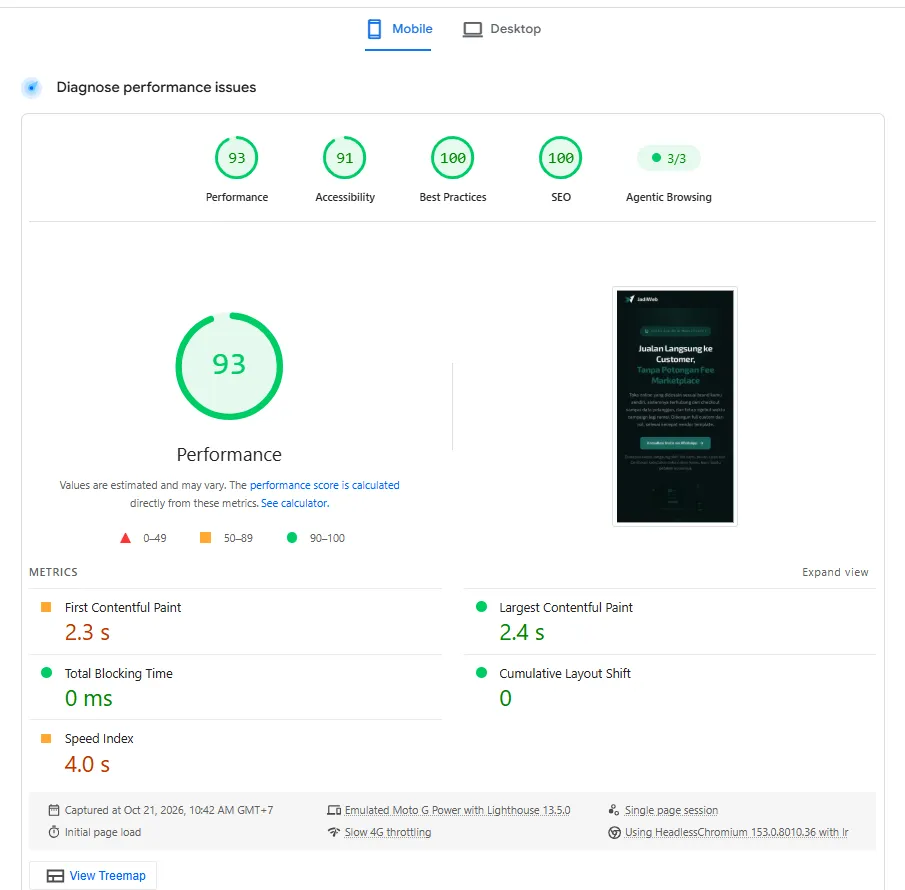Viewport: 905px width, 890px height.
Task: Click the calendar icon beside Captured at
Action: click(x=54, y=810)
